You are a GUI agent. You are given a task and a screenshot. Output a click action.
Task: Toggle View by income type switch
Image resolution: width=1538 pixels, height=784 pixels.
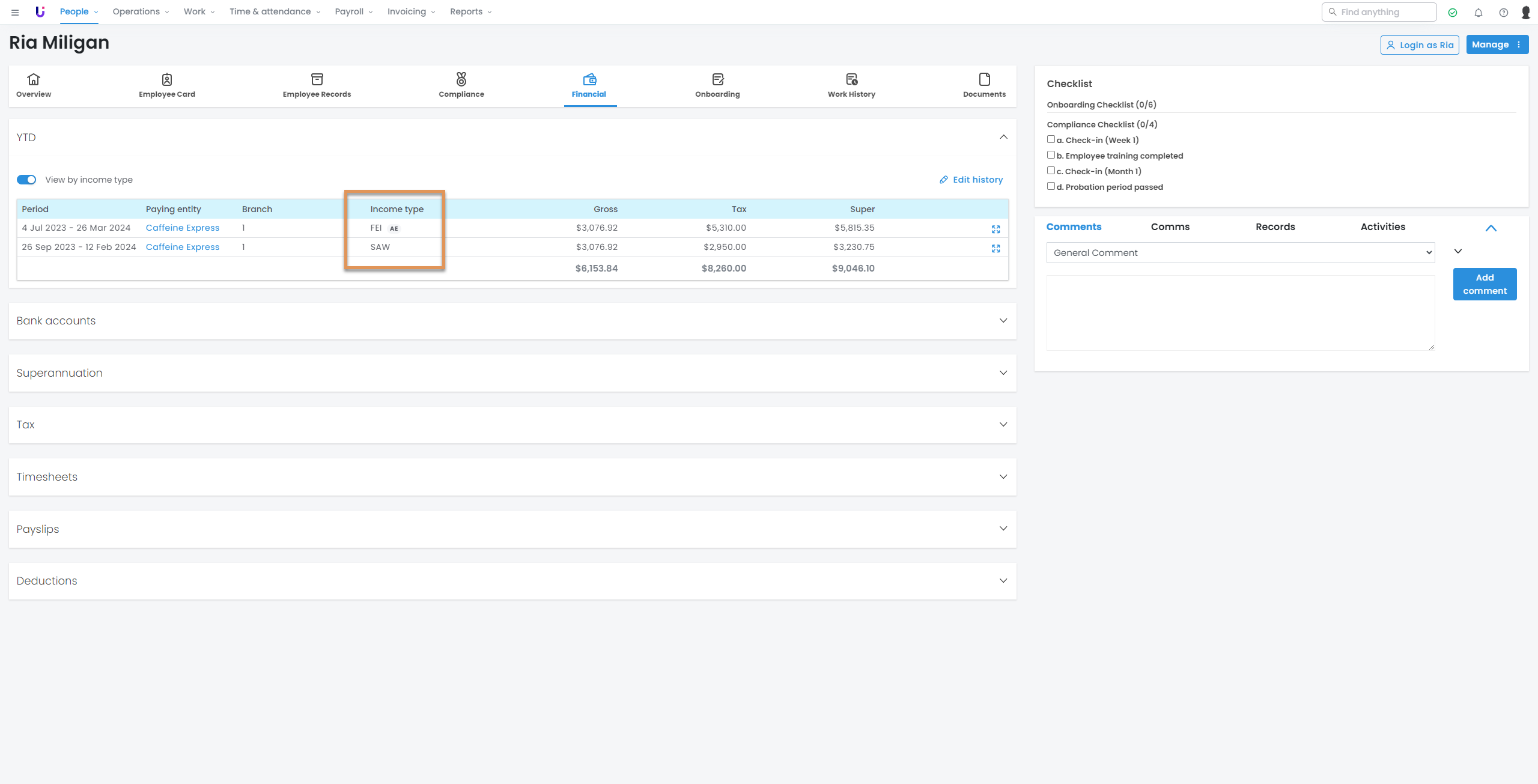[26, 180]
